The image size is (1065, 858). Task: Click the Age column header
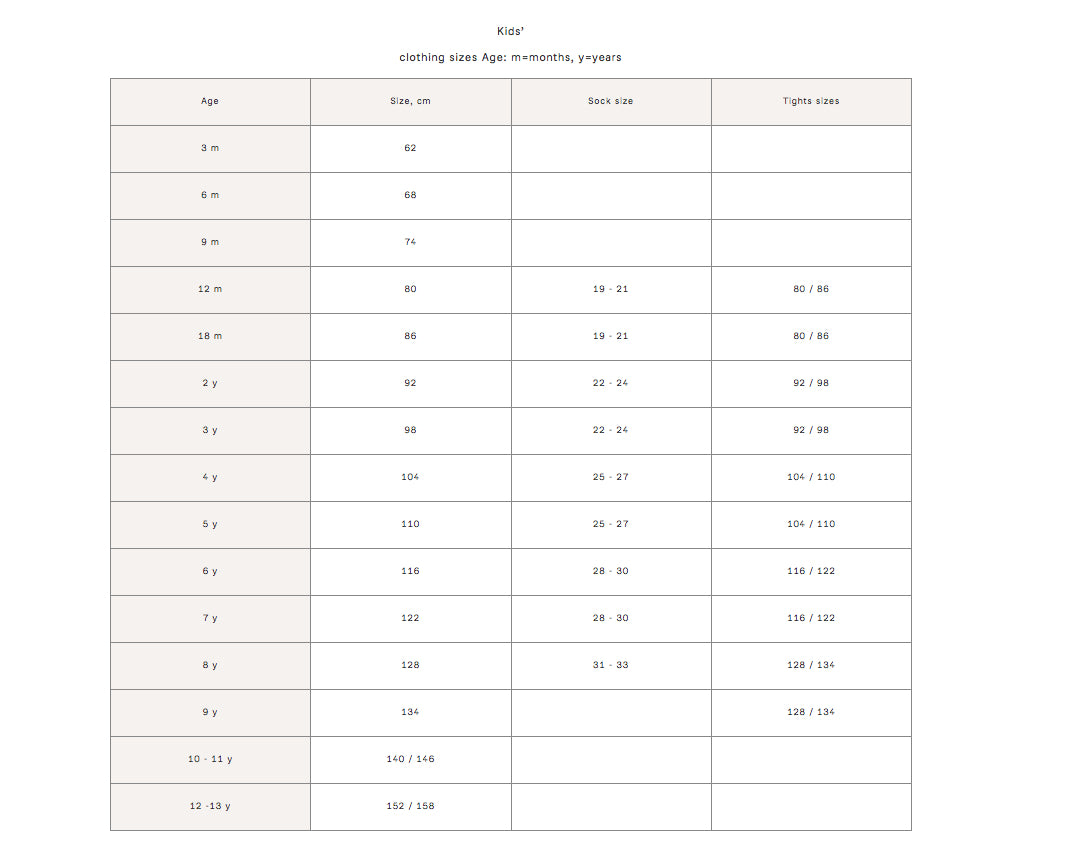coord(210,102)
